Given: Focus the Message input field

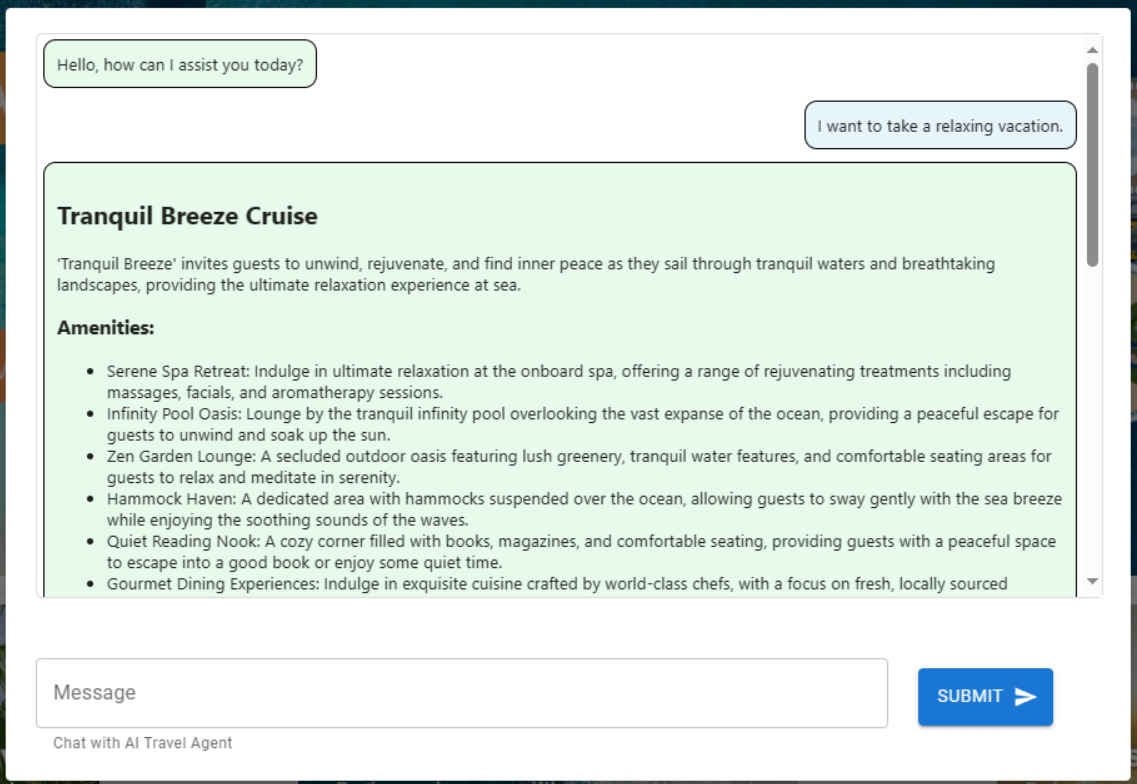Looking at the screenshot, I should pyautogui.click(x=462, y=693).
